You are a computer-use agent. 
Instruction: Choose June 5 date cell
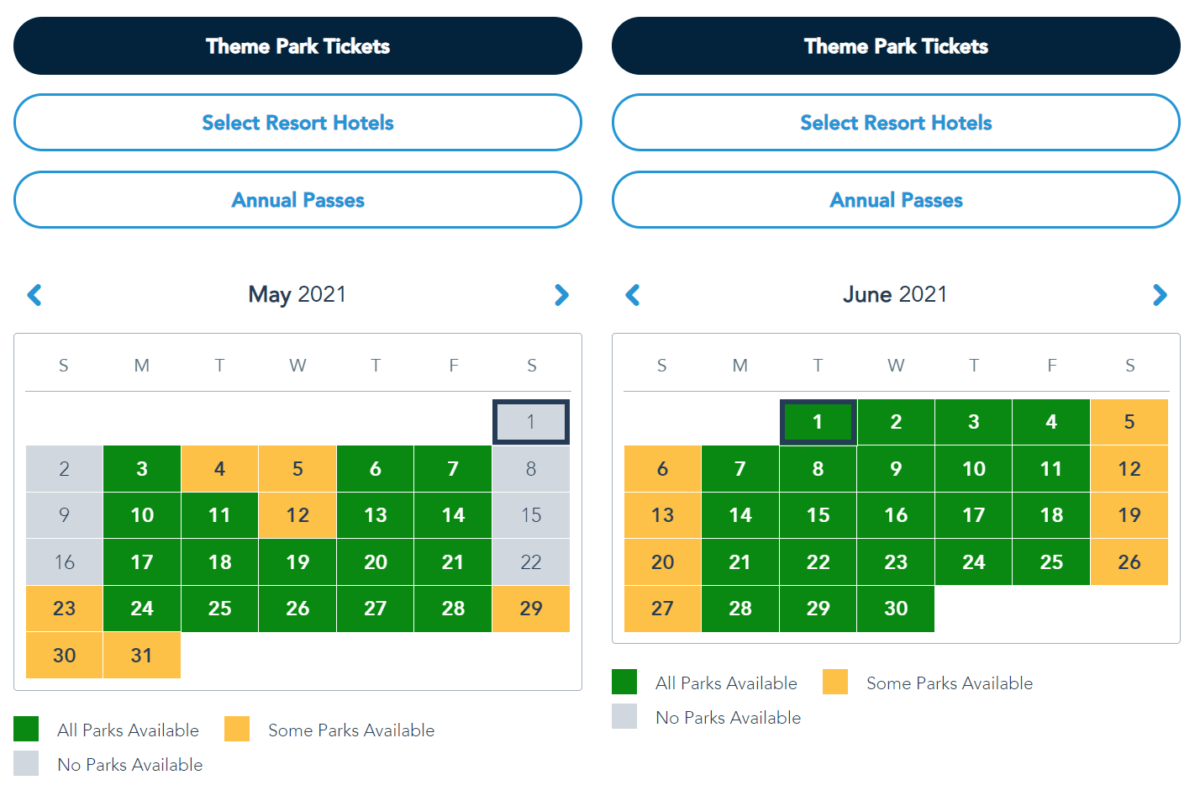1129,422
